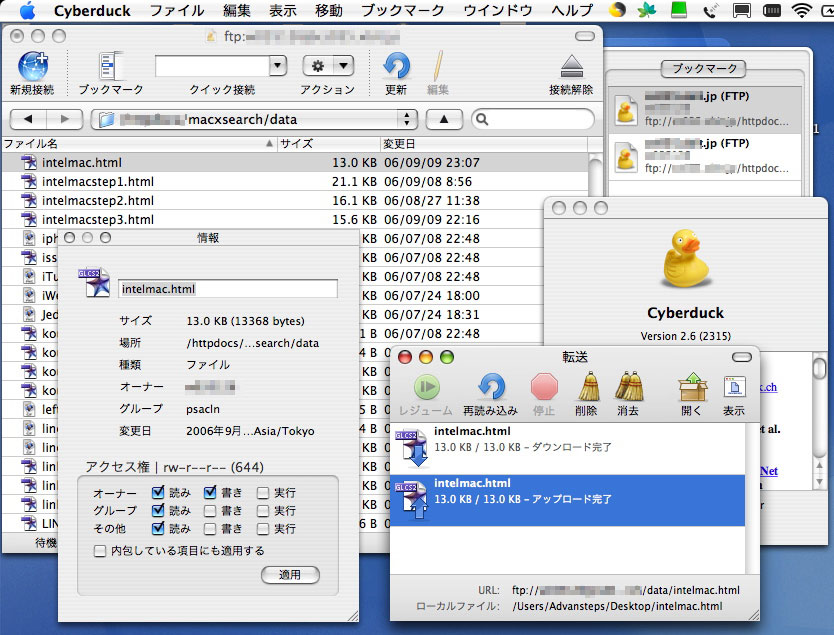This screenshot has width=834, height=635.
Task: Click the 表示 show icon in transfers
Action: (x=734, y=387)
